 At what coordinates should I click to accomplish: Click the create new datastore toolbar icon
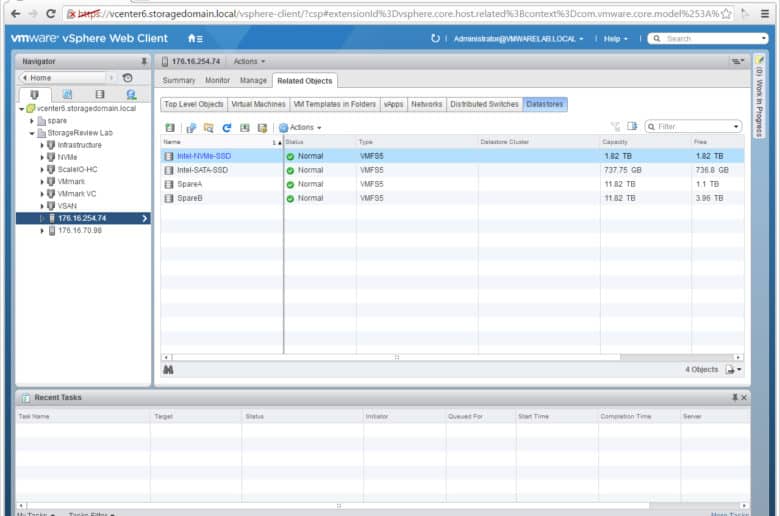coord(170,127)
